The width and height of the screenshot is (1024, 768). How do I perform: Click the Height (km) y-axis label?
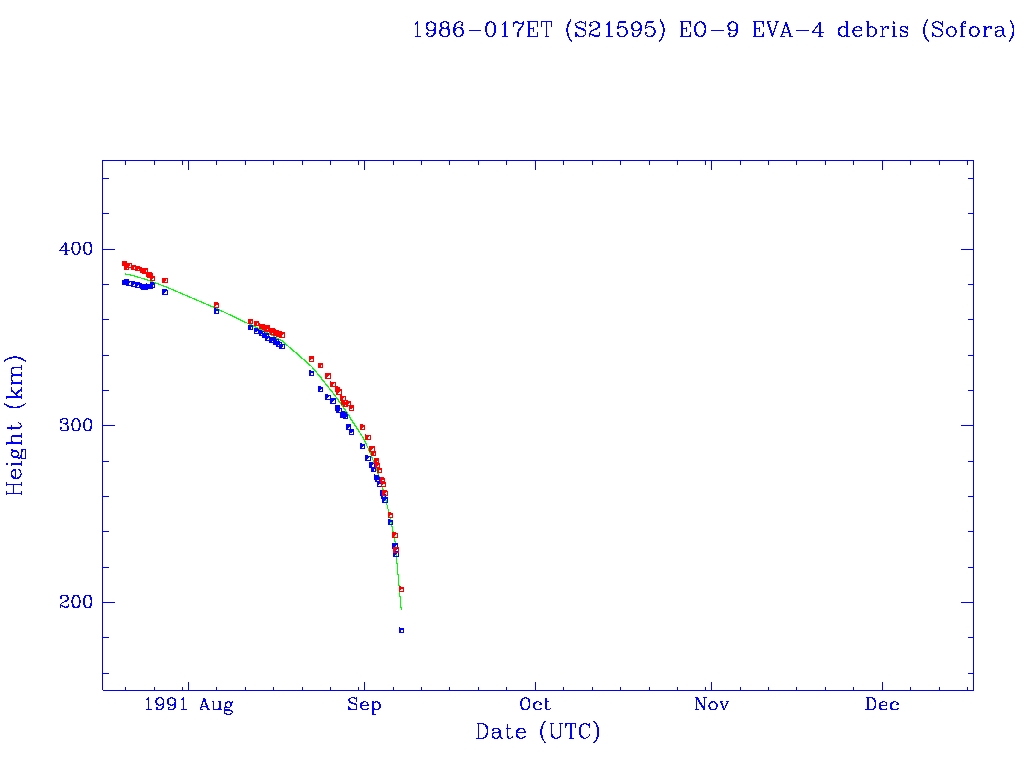pyautogui.click(x=16, y=425)
